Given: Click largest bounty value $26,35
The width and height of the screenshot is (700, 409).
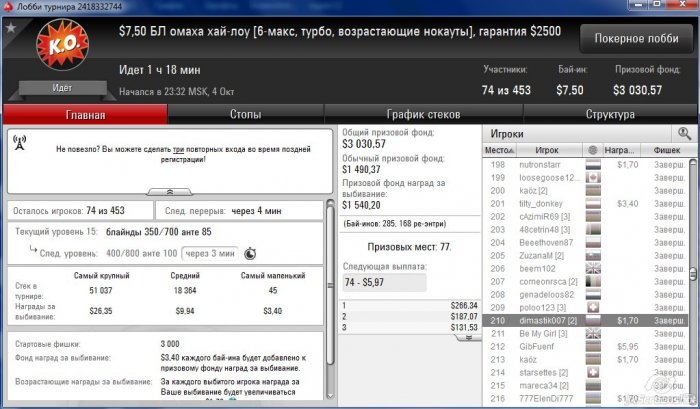Looking at the screenshot, I should click(101, 311).
